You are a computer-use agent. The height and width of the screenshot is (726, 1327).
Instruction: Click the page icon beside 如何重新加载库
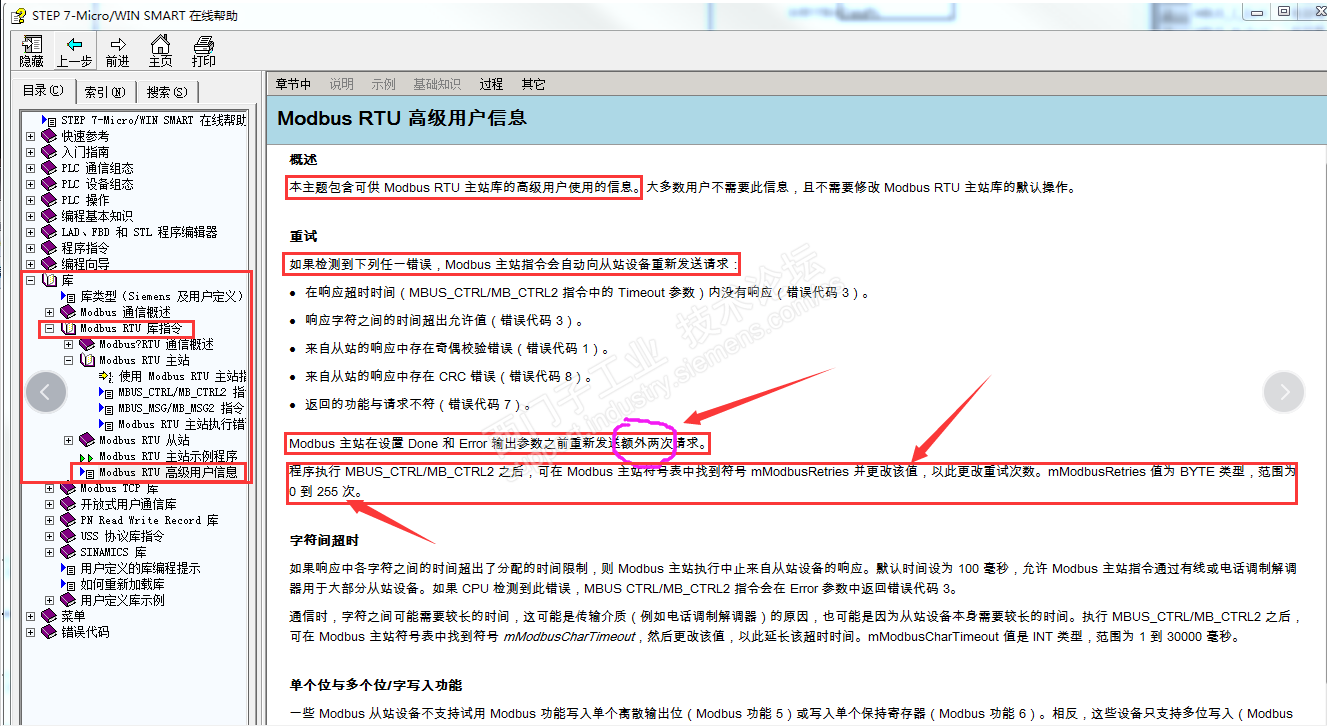[68, 584]
